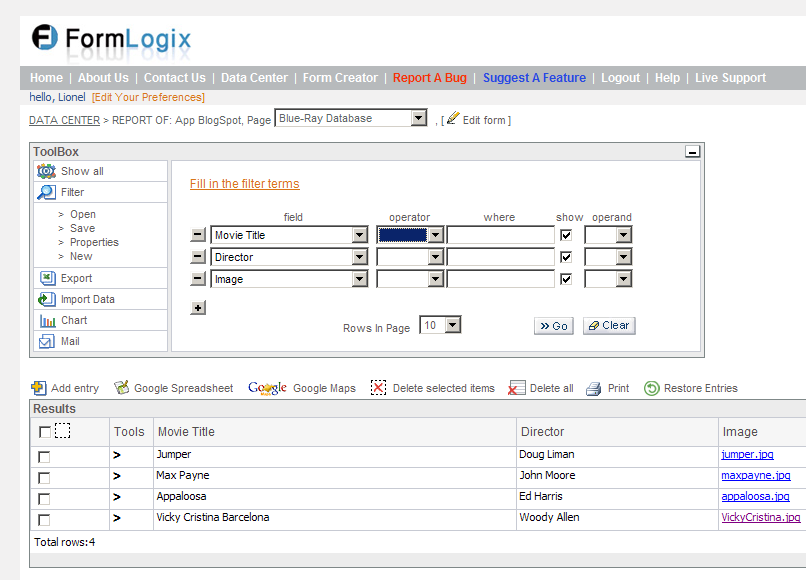Click the Edit form pencil icon
Image resolution: width=806 pixels, height=580 pixels.
point(452,118)
